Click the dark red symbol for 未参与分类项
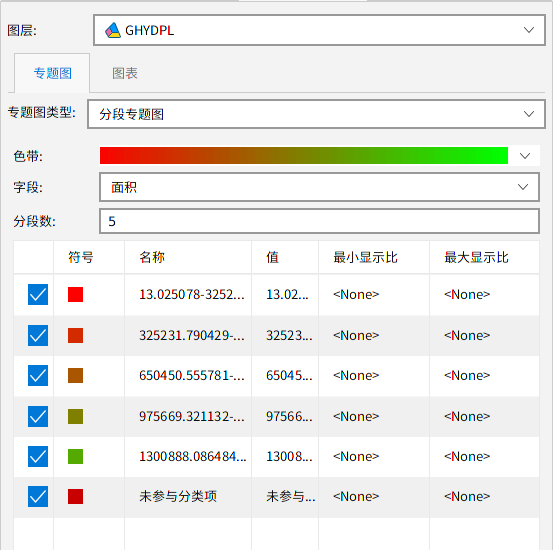 coord(75,497)
